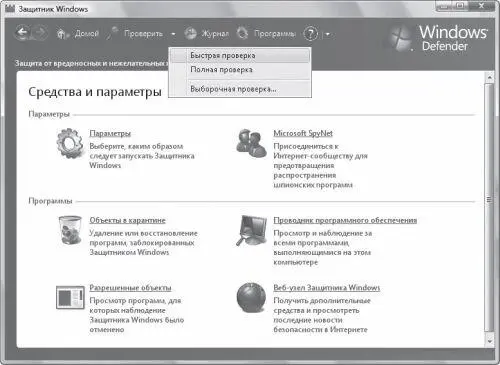Click the Программы toolbar label

point(275,34)
